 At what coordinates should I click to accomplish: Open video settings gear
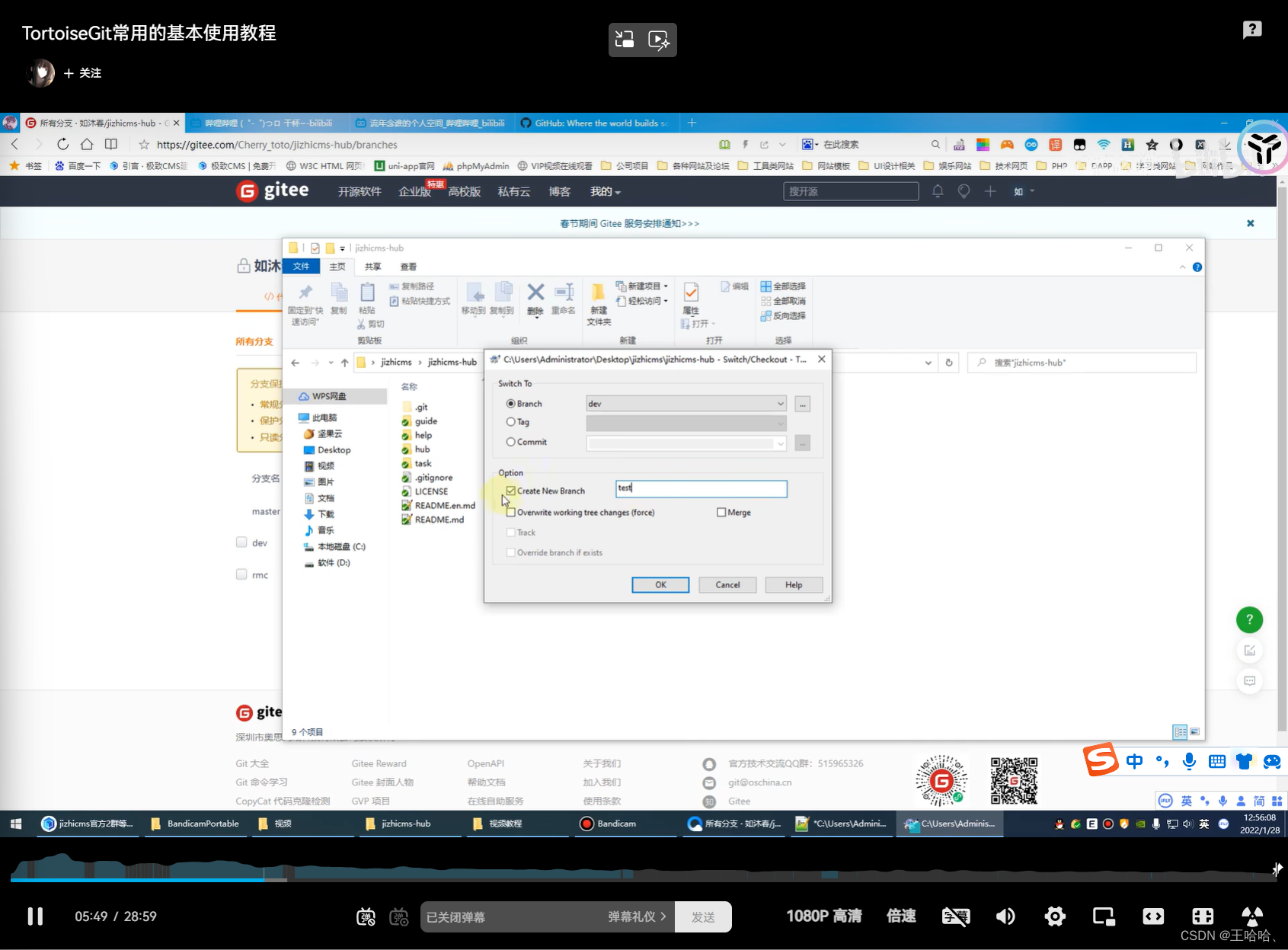pos(1055,916)
